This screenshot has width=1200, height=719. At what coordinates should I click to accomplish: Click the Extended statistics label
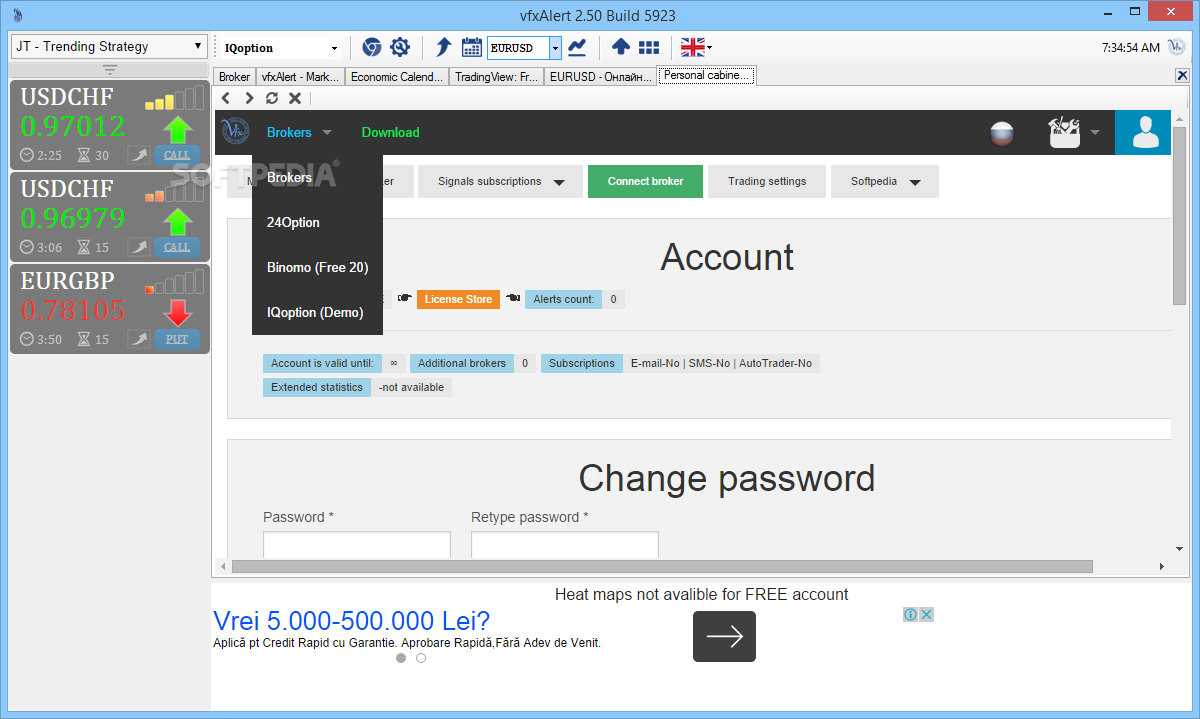tap(317, 387)
